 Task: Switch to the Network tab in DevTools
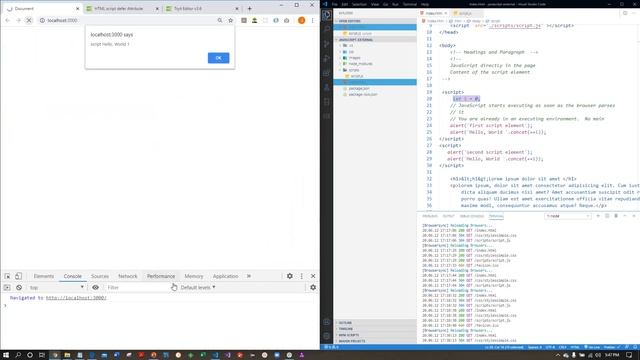click(128, 276)
